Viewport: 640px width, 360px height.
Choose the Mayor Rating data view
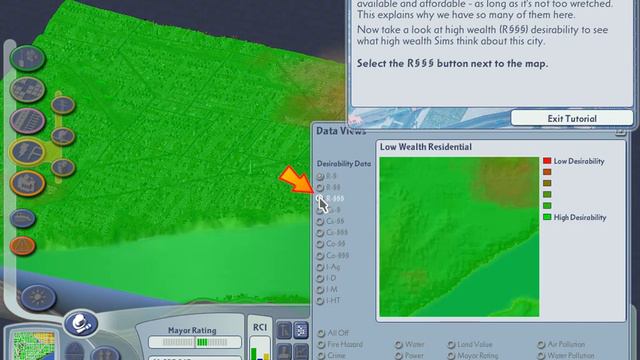pos(473,356)
